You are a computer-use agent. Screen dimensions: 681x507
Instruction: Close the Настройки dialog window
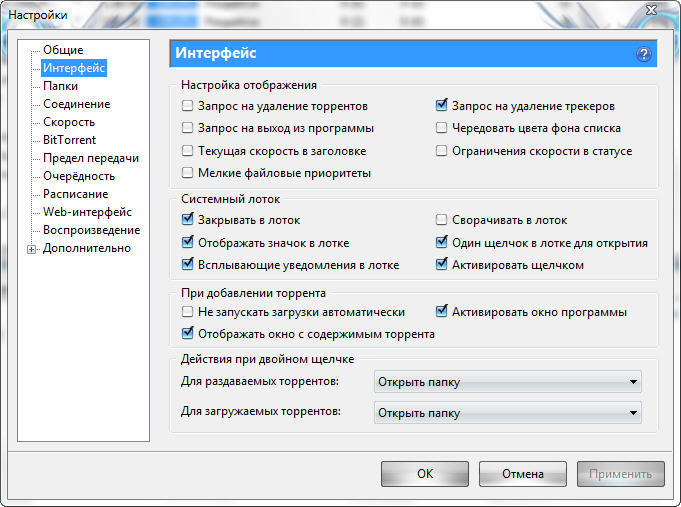tap(648, 12)
